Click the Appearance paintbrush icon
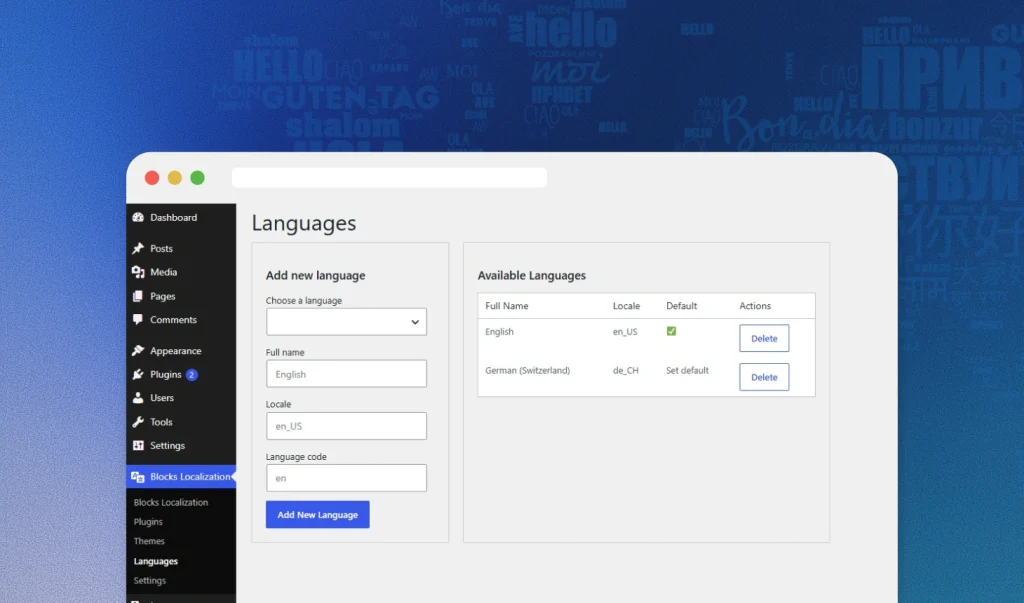Viewport: 1024px width, 603px height. [x=138, y=351]
